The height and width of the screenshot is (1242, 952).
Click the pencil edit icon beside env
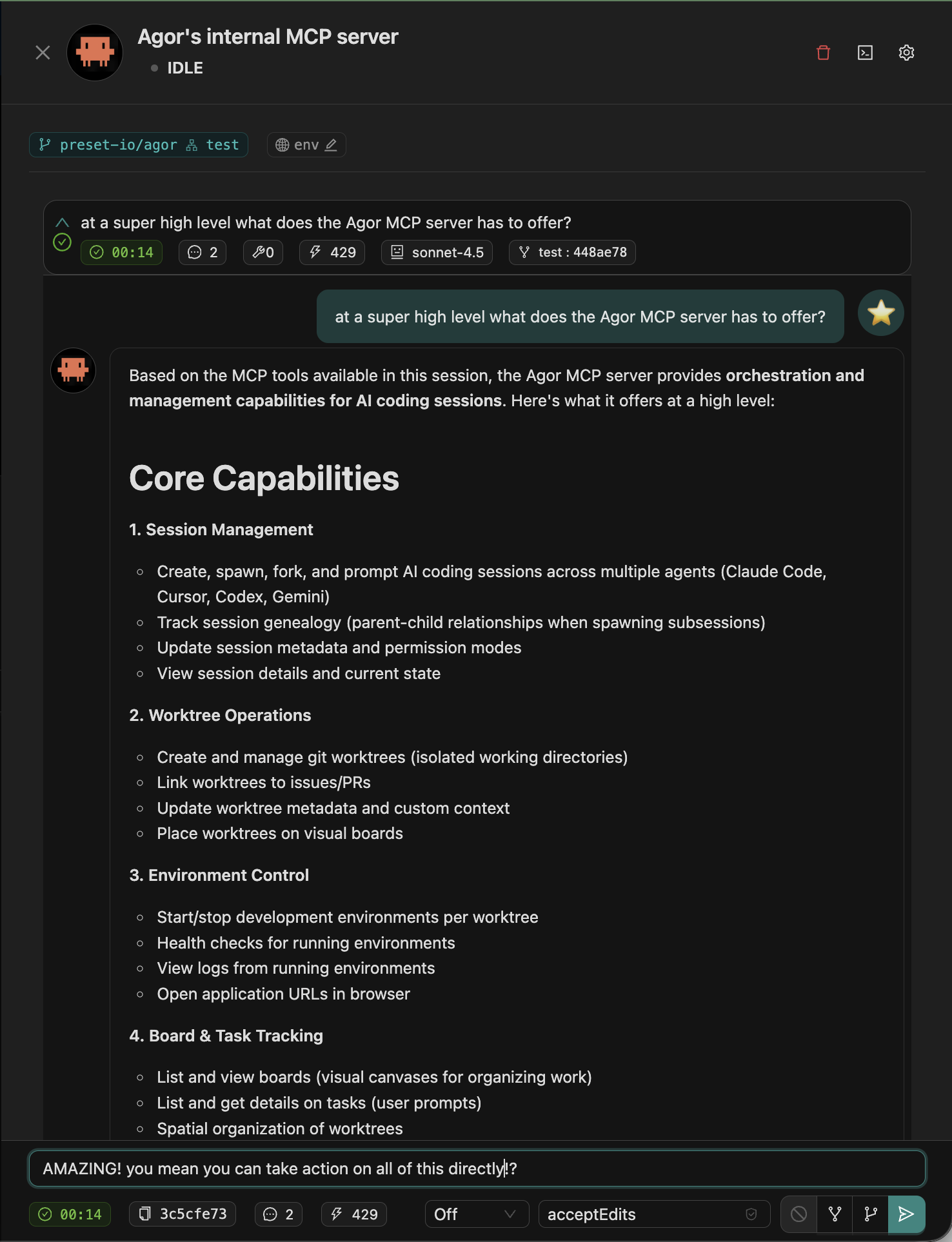pyautogui.click(x=331, y=145)
